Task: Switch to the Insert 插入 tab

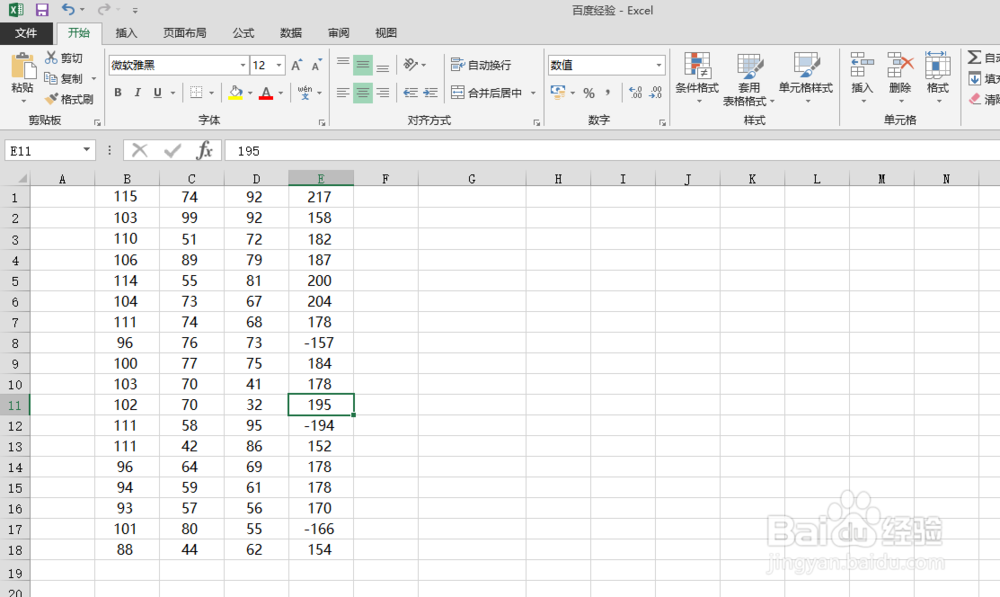Action: tap(126, 33)
